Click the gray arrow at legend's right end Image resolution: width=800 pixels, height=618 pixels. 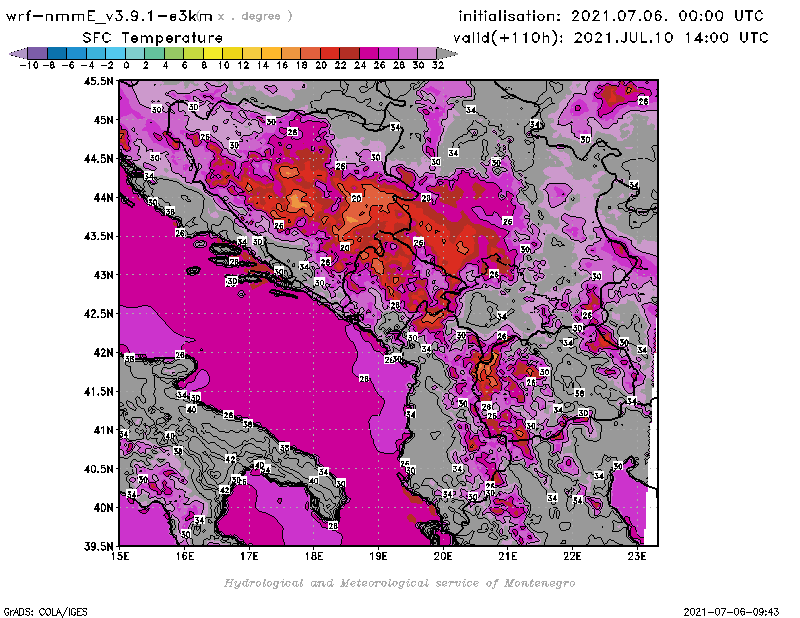pos(447,53)
